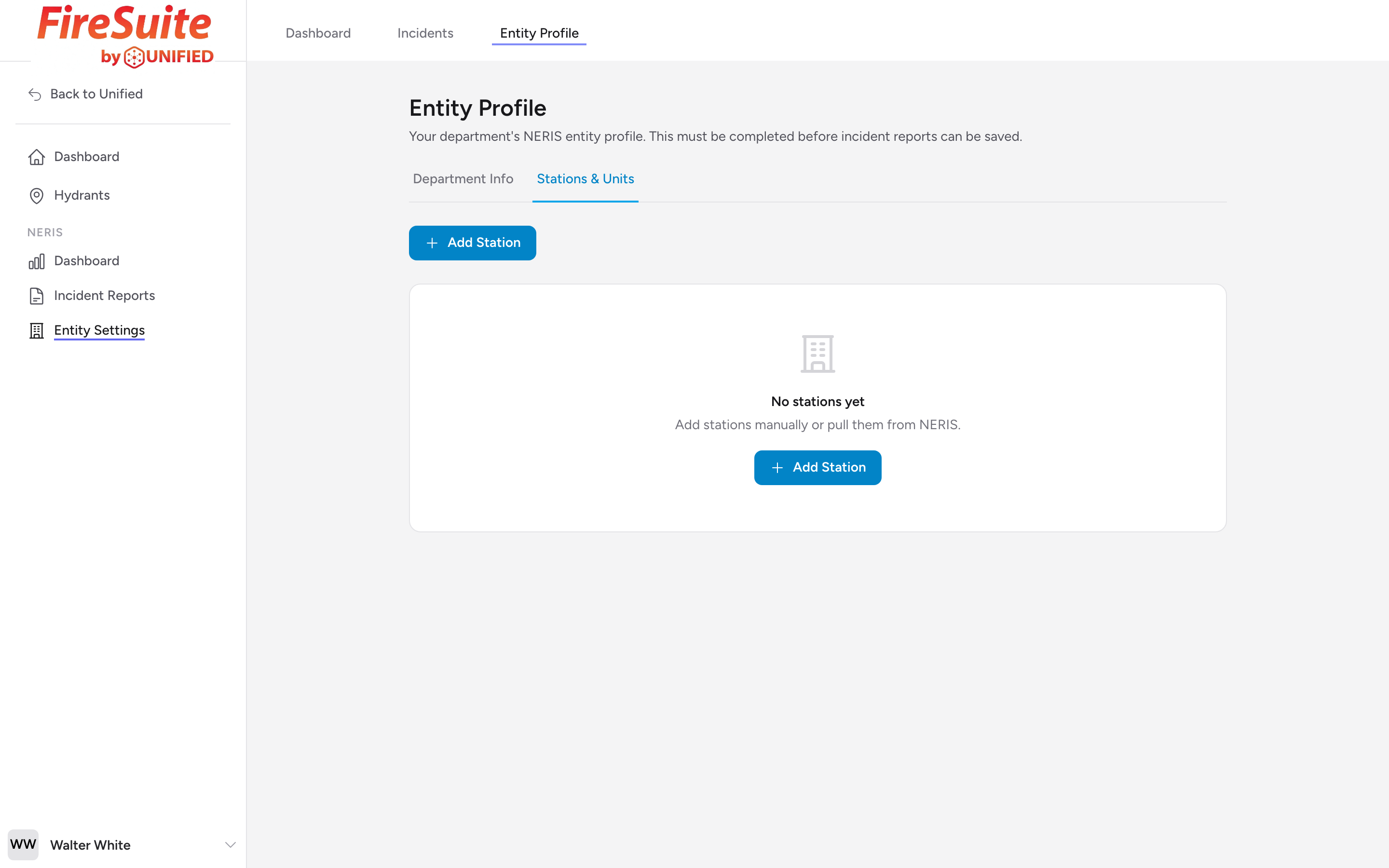The image size is (1389, 868).
Task: Click Add Station button below the tabs
Action: [472, 243]
